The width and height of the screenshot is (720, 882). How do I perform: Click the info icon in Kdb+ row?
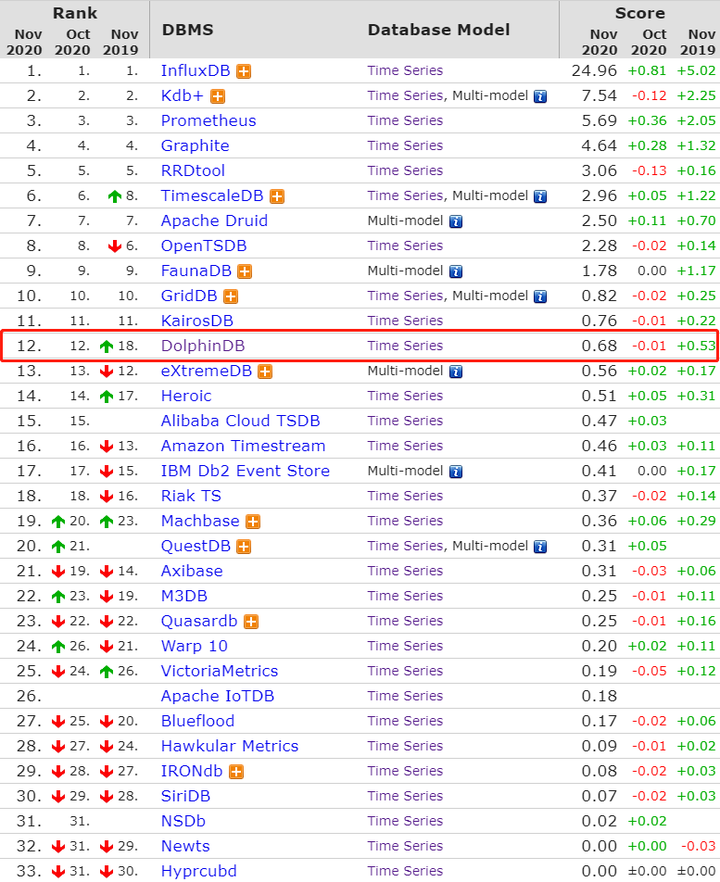tap(540, 97)
